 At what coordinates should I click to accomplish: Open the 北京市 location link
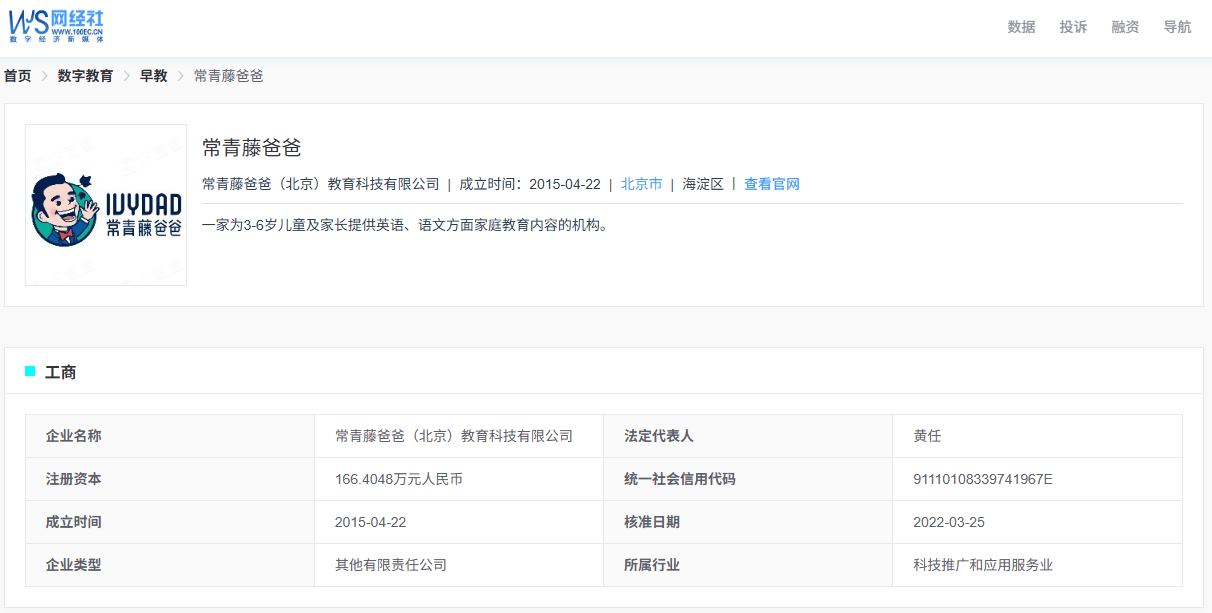click(x=641, y=184)
